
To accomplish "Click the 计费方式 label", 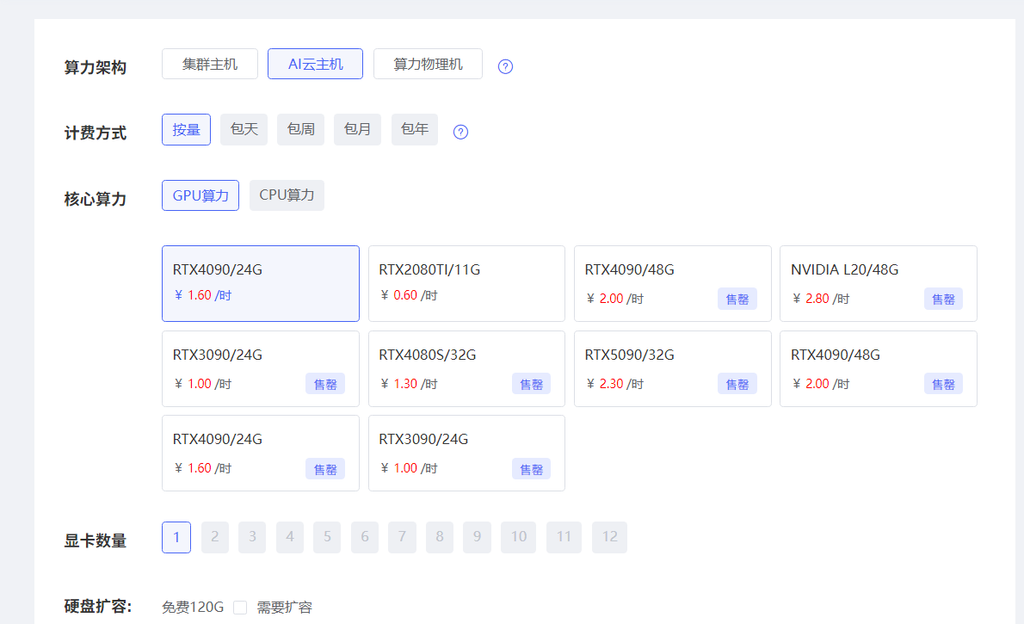I will coord(95,133).
